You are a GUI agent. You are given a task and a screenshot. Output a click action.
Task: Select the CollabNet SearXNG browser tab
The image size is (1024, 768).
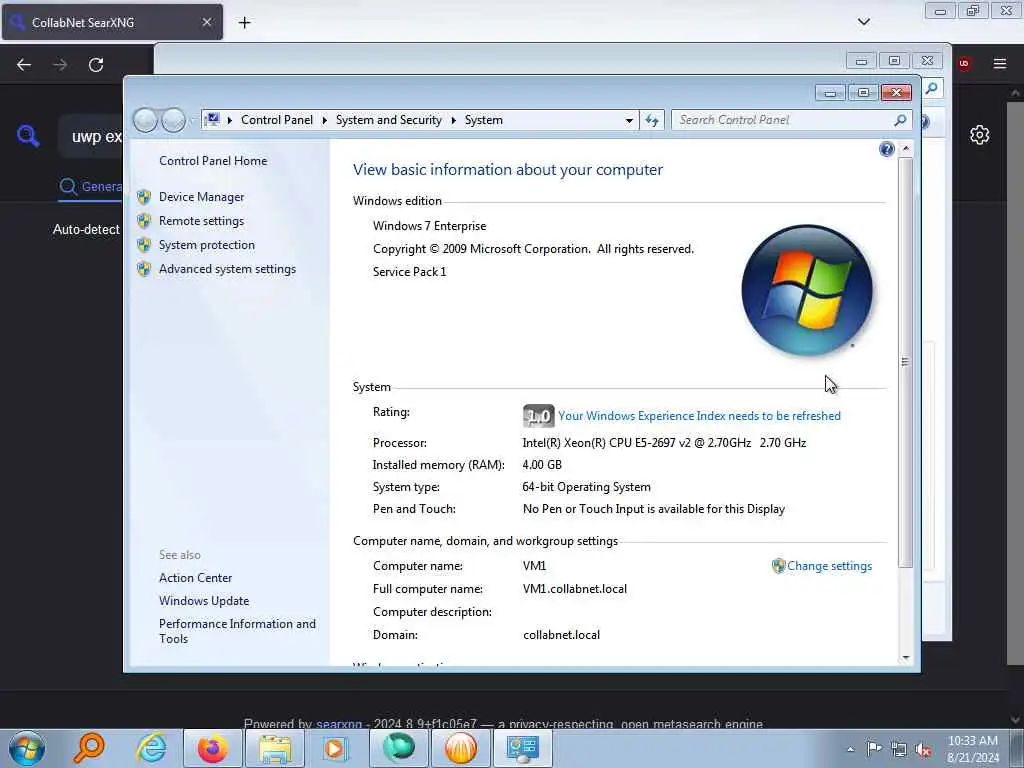112,22
